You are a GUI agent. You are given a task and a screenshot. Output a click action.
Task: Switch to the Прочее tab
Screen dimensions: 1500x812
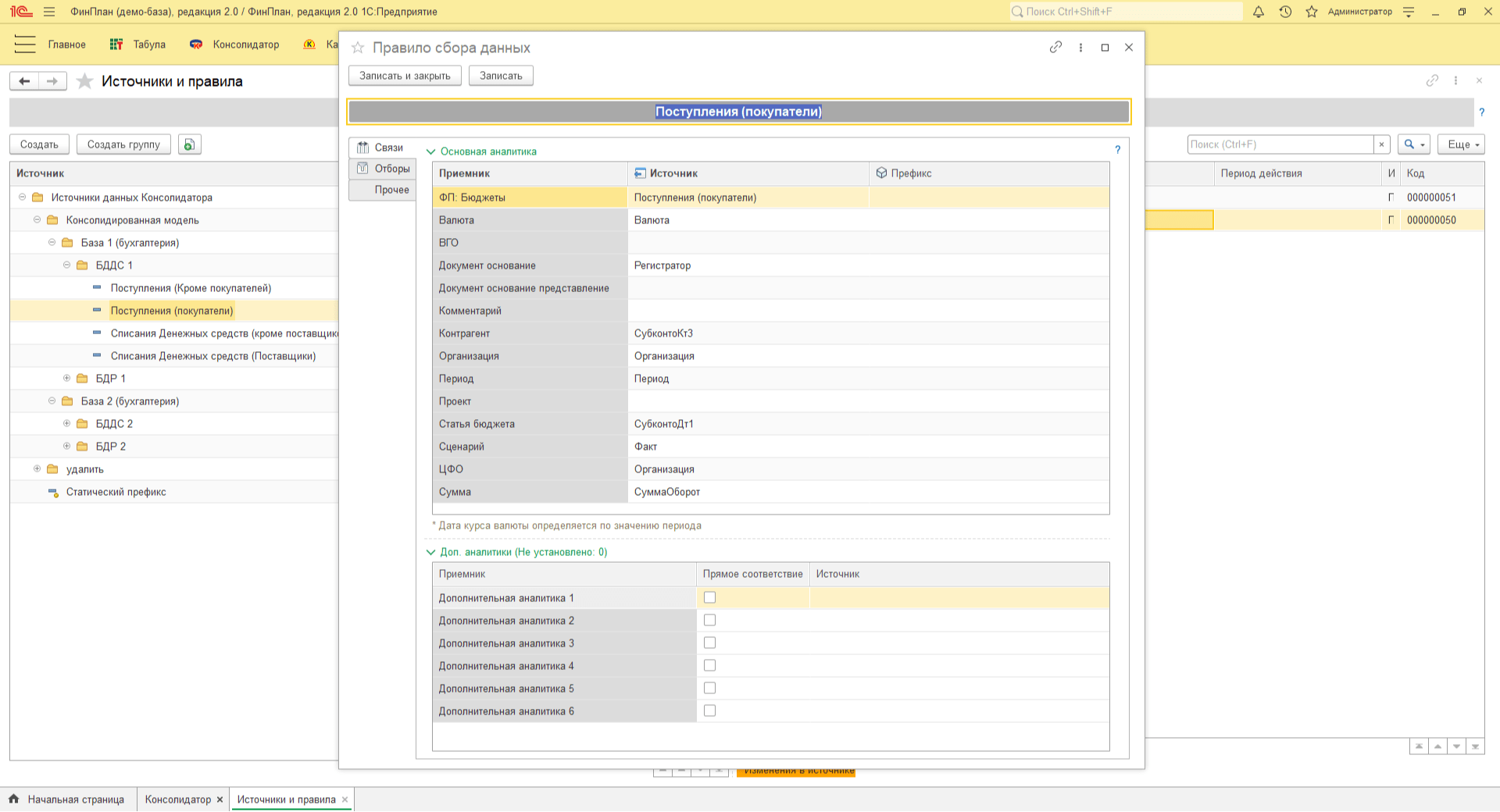coord(383,190)
